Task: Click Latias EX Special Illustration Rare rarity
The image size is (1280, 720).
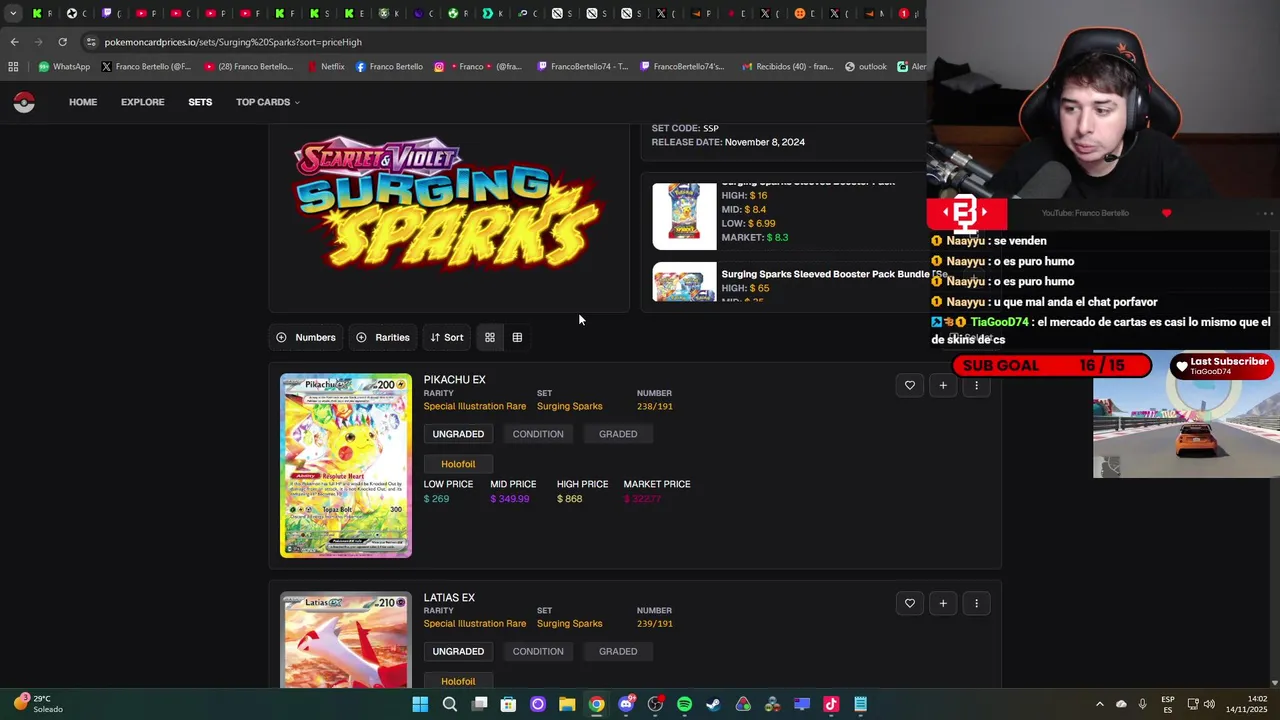Action: [474, 624]
